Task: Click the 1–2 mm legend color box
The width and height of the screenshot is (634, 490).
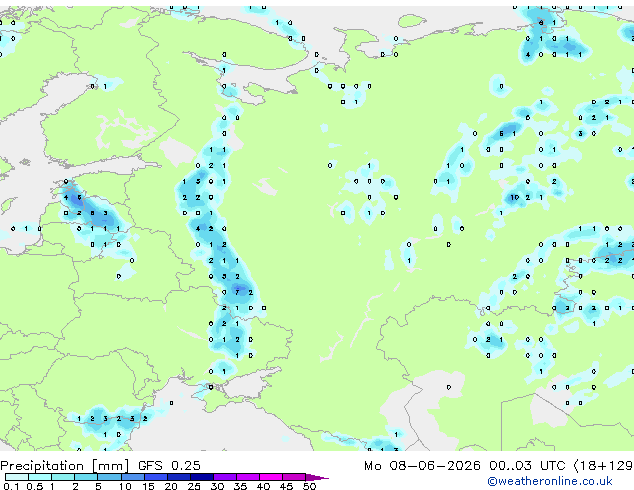Action: [x=63, y=477]
